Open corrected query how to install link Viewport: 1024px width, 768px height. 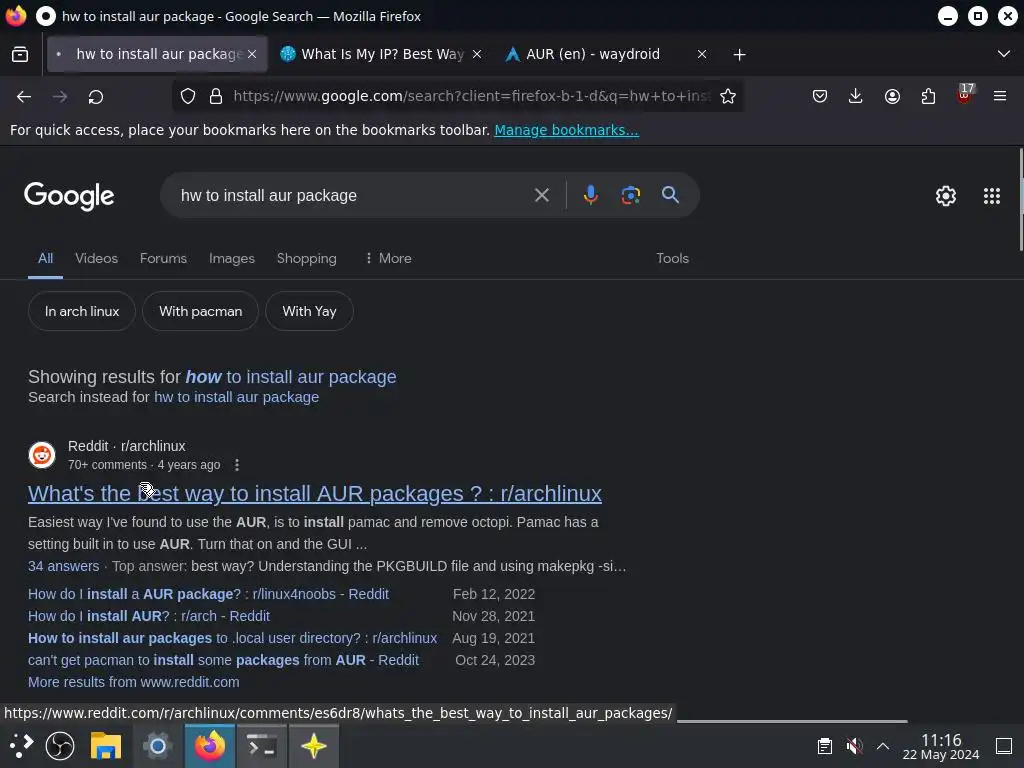(x=291, y=377)
